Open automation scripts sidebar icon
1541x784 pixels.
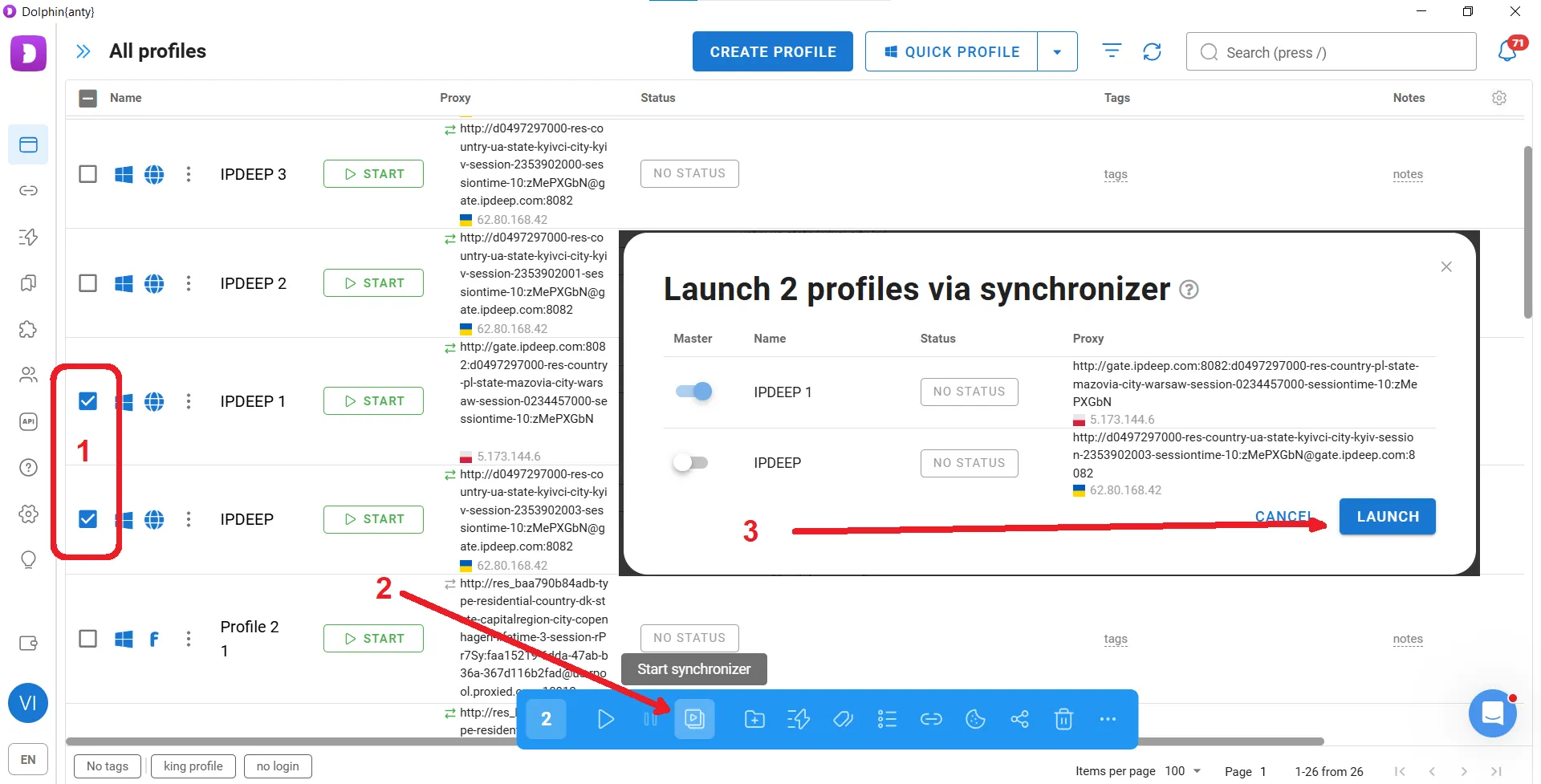28,237
